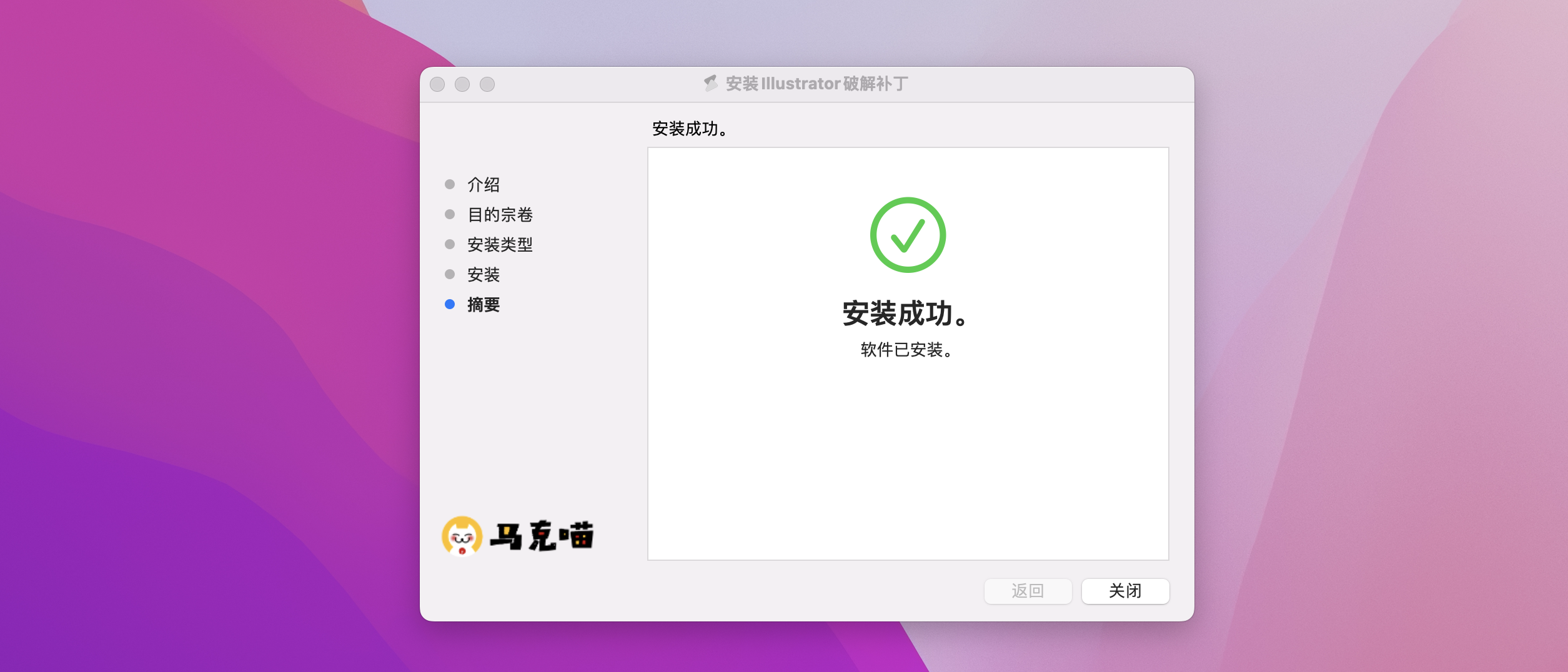The width and height of the screenshot is (1568, 672).
Task: Click the window zoom button in title bar
Action: (x=487, y=84)
